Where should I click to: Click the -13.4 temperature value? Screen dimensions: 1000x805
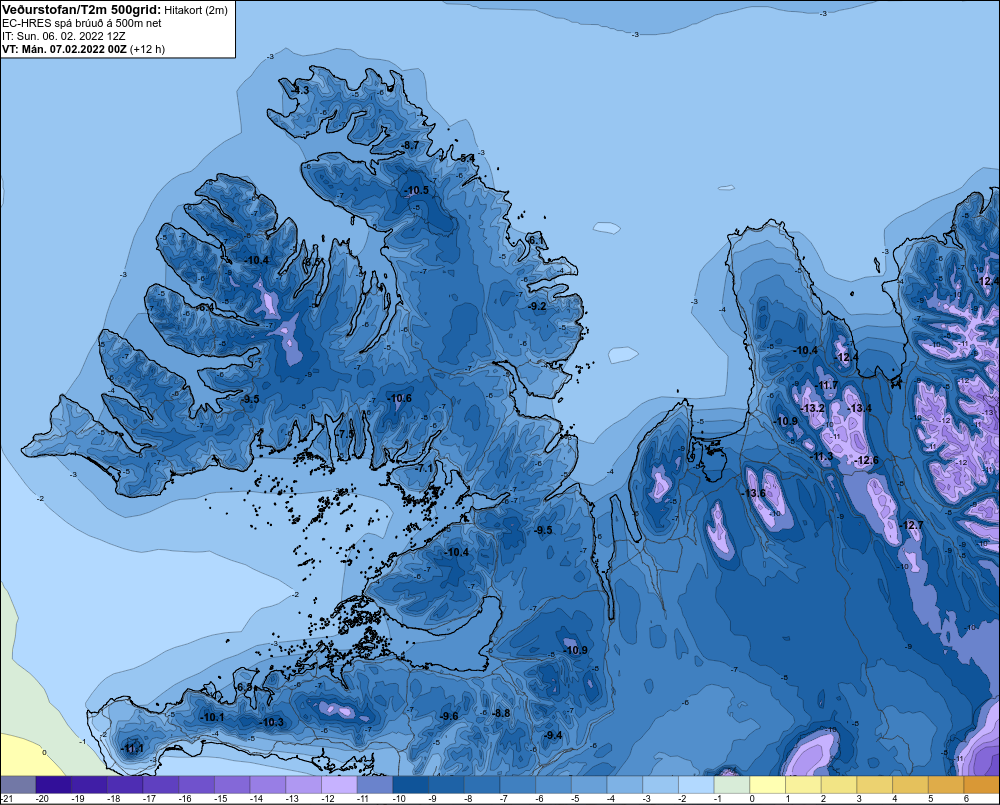(x=859, y=408)
